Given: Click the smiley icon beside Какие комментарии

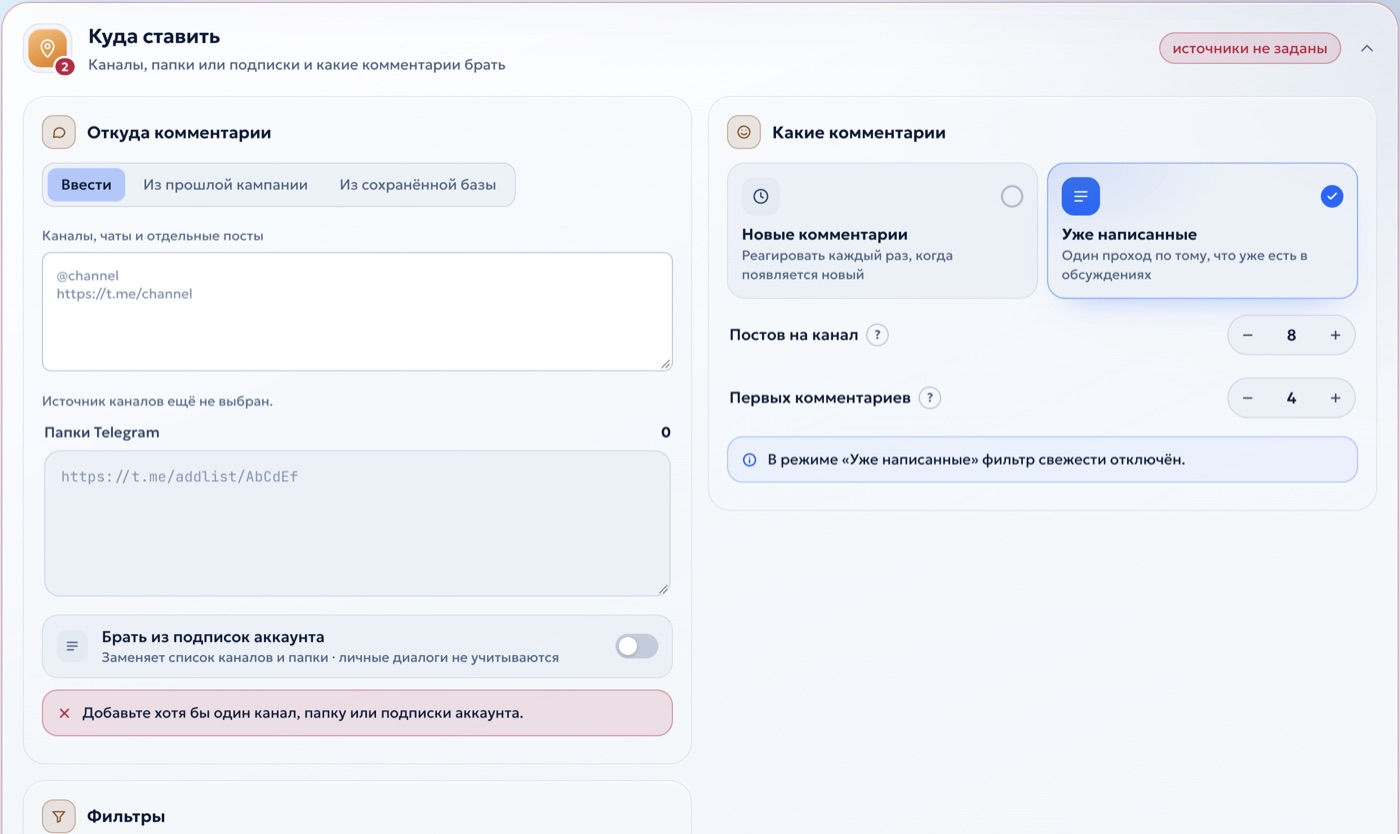Looking at the screenshot, I should point(744,132).
